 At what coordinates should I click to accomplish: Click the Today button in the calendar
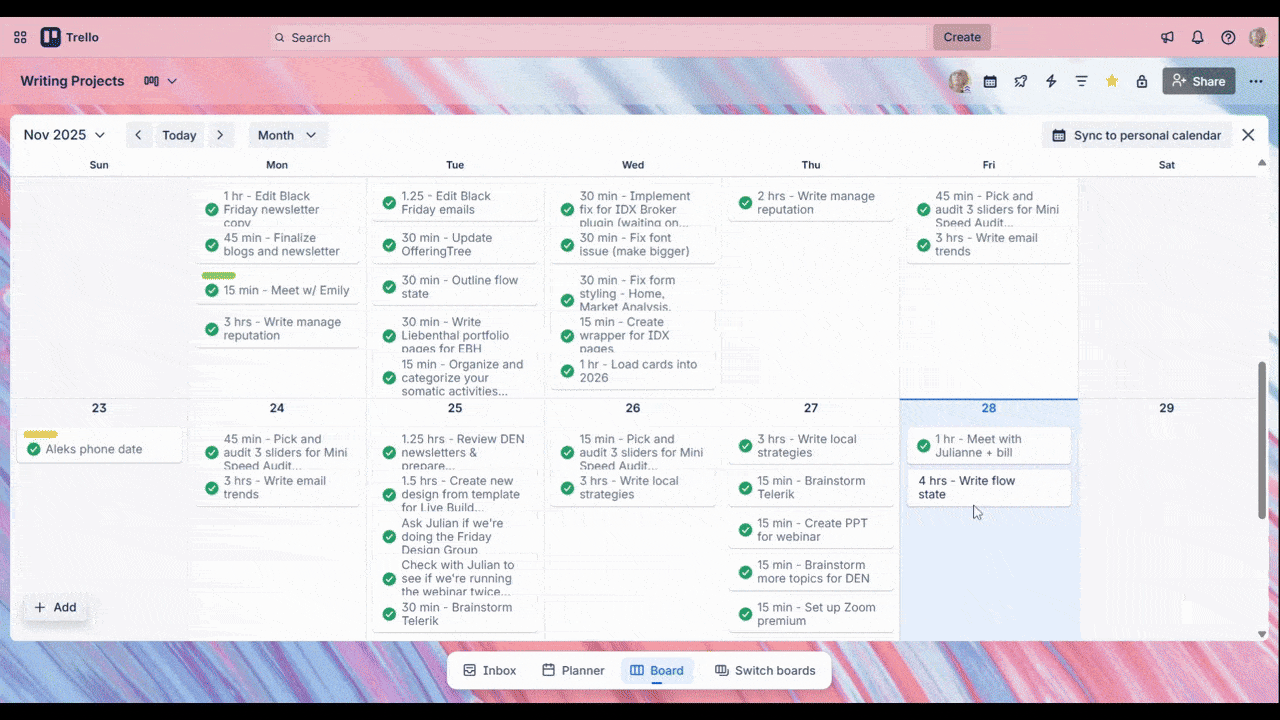pyautogui.click(x=179, y=135)
